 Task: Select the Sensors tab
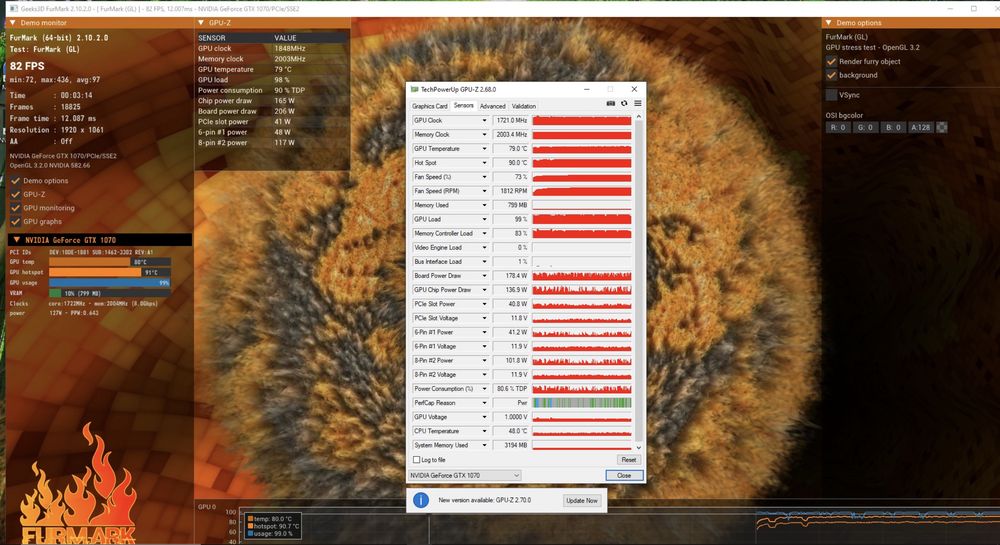(x=464, y=106)
